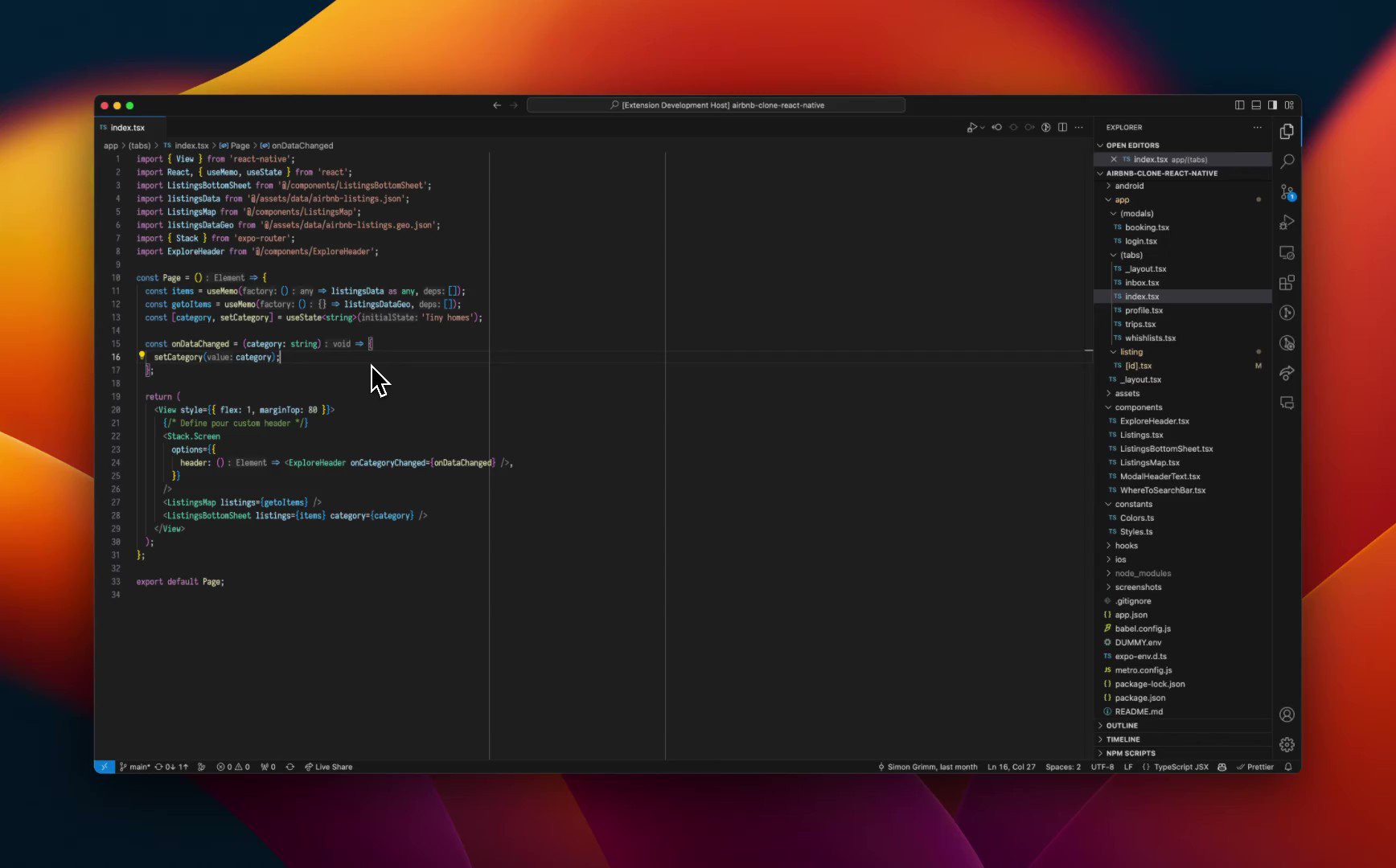Collapse the components folder
Screen dimensions: 1396x868
(1182, 407)
